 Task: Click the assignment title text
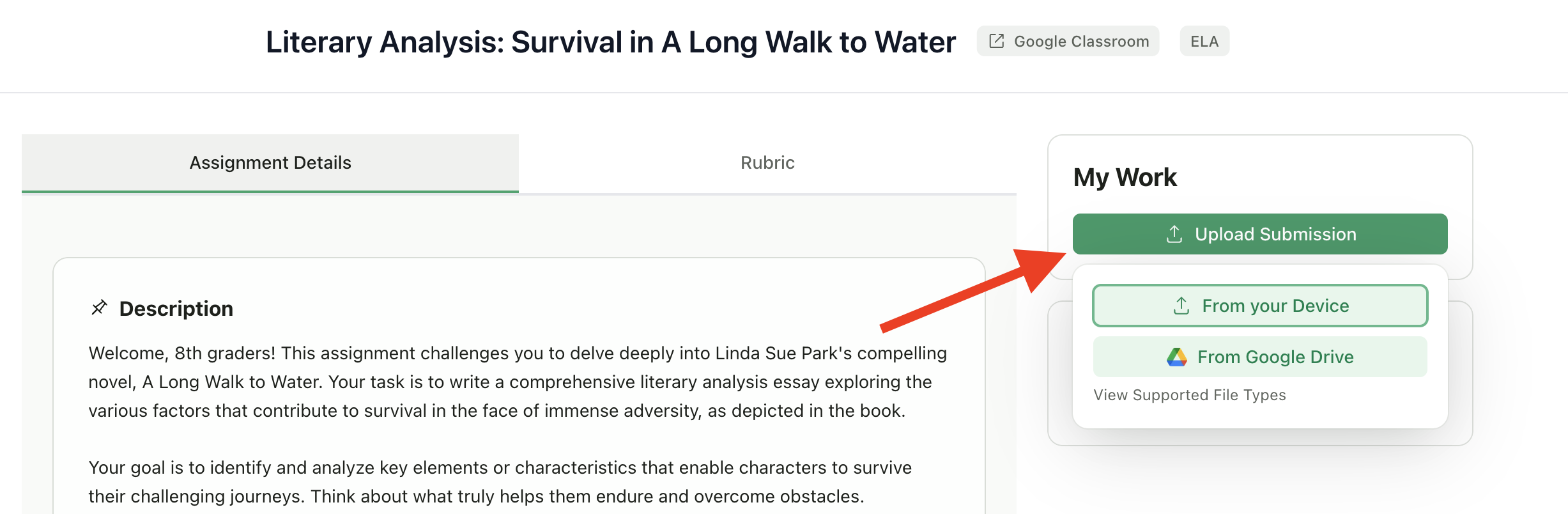click(x=610, y=42)
